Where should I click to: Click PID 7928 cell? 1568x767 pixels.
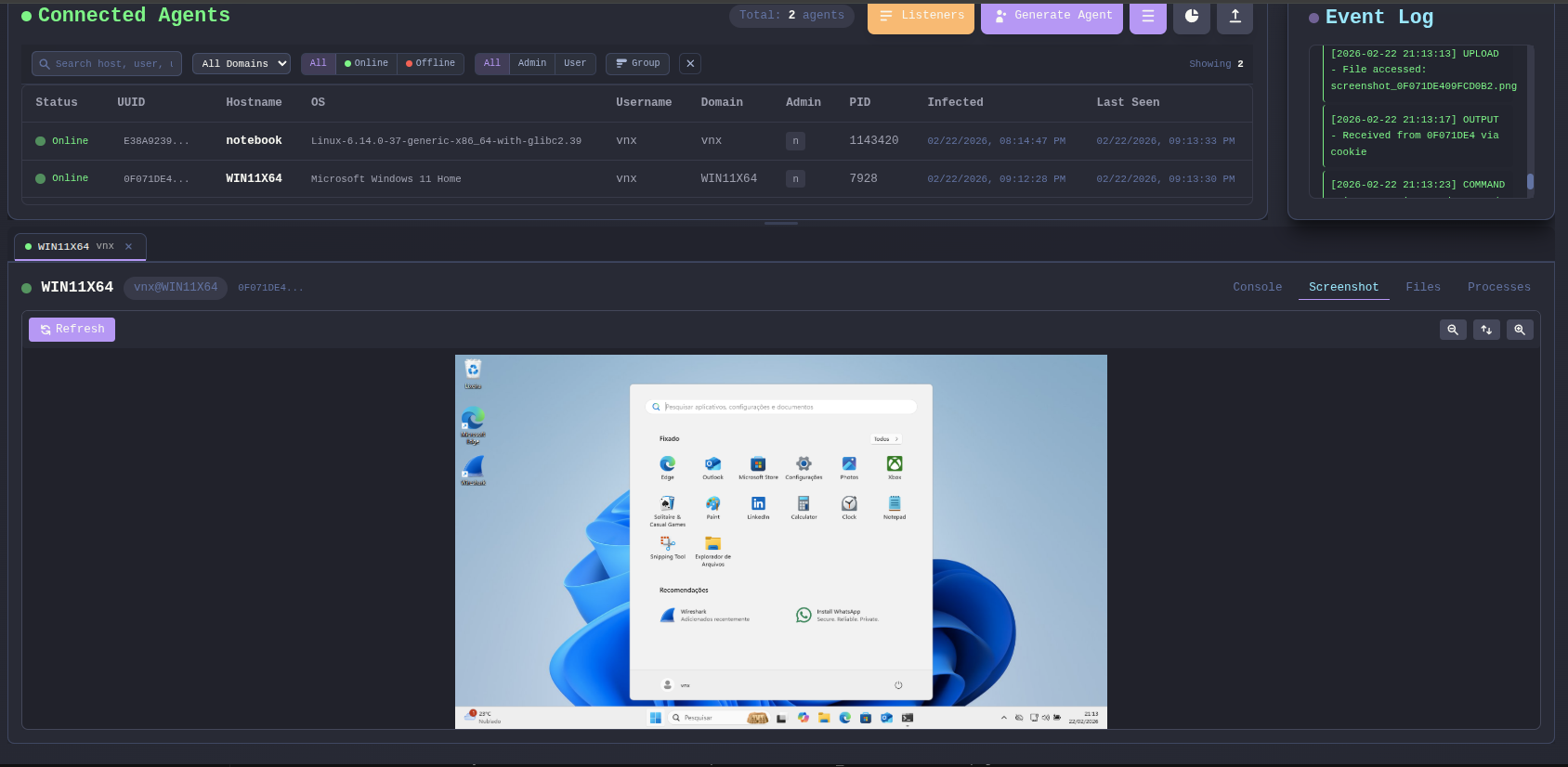863,178
